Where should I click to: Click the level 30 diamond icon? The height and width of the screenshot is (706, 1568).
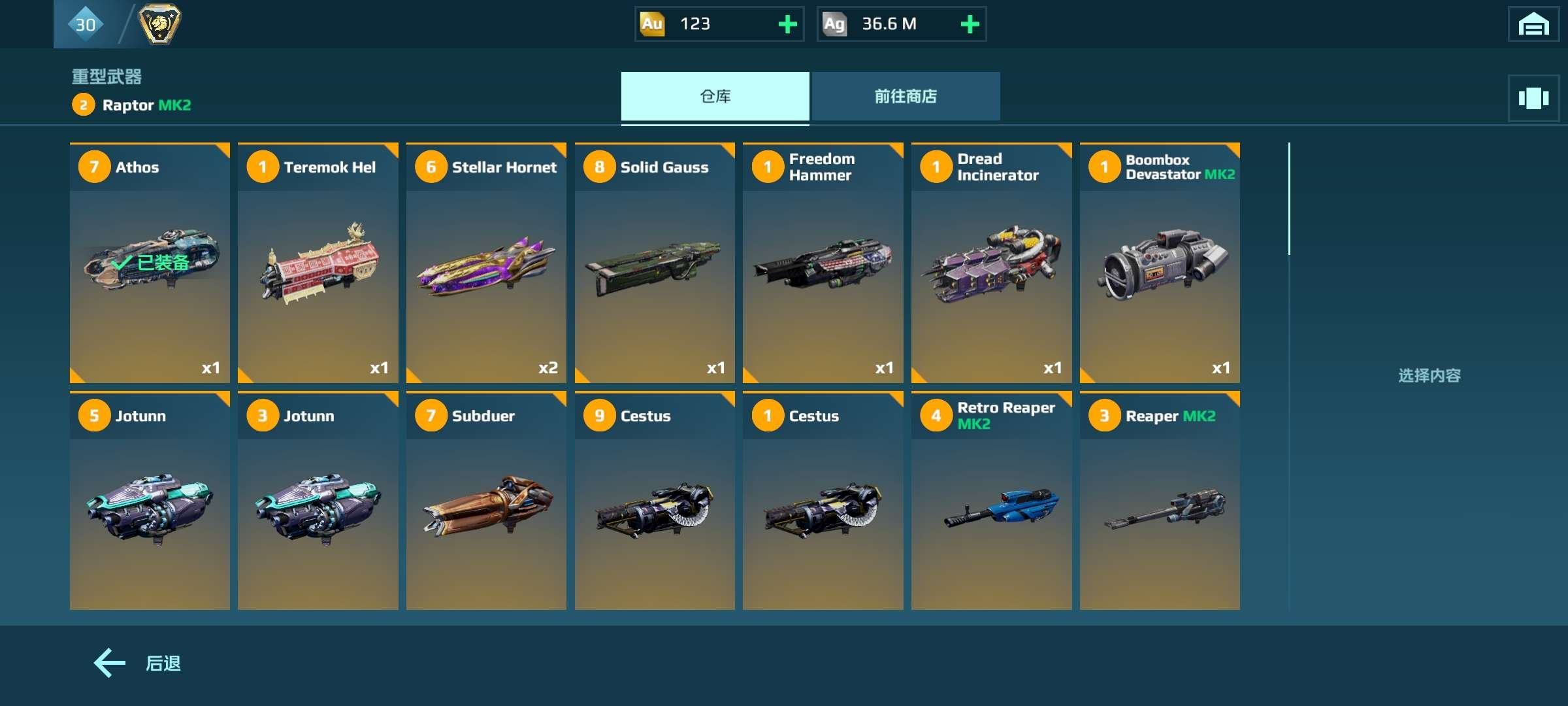click(86, 24)
